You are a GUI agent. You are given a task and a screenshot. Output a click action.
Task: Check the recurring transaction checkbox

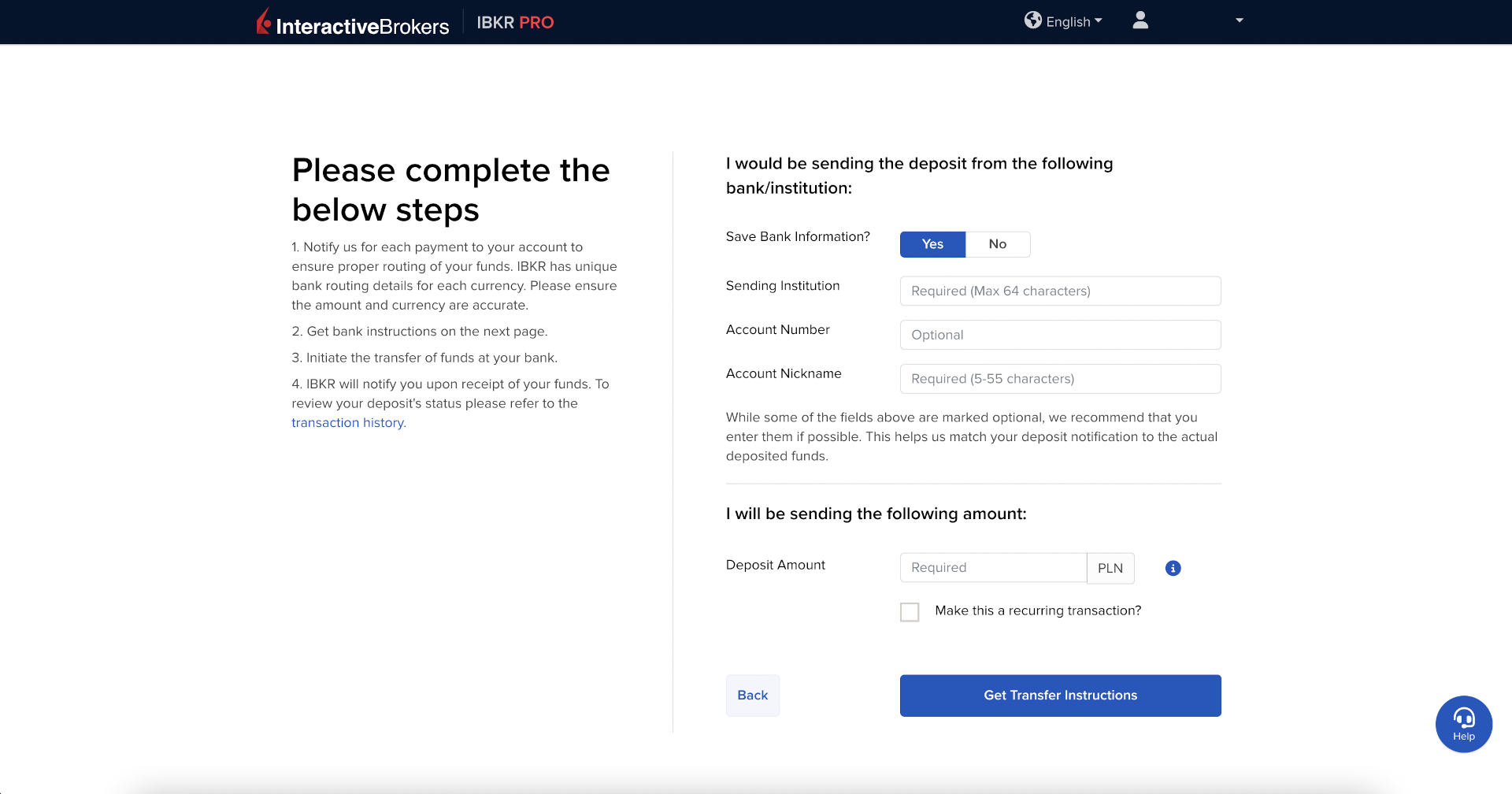click(910, 612)
